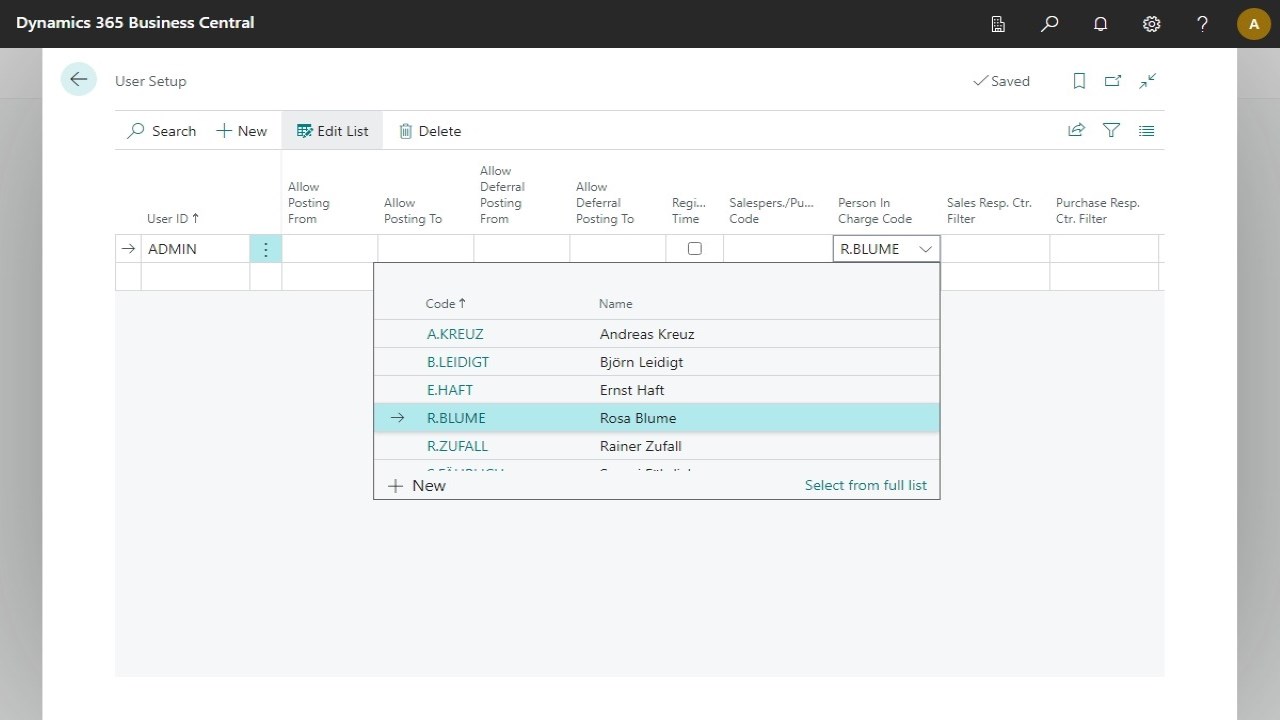
Task: Open the three-dot menu on the ADMIN row
Action: click(265, 248)
